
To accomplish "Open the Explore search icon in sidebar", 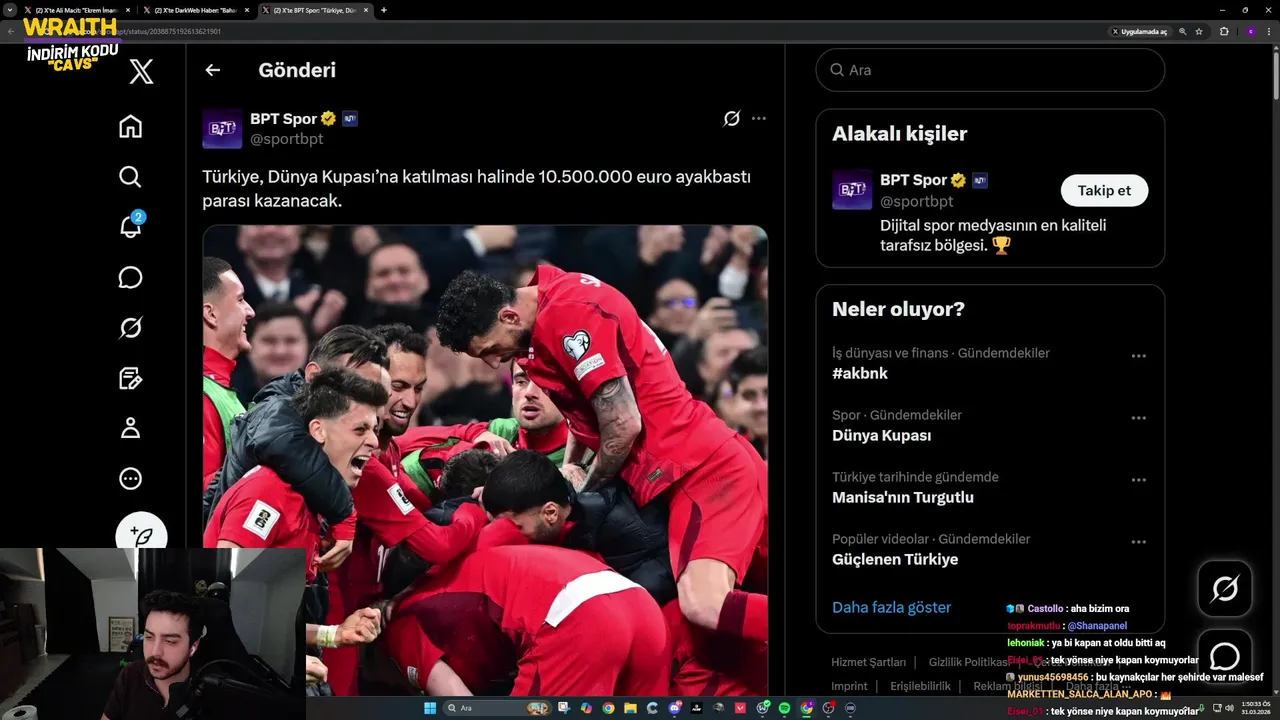I will pyautogui.click(x=130, y=177).
